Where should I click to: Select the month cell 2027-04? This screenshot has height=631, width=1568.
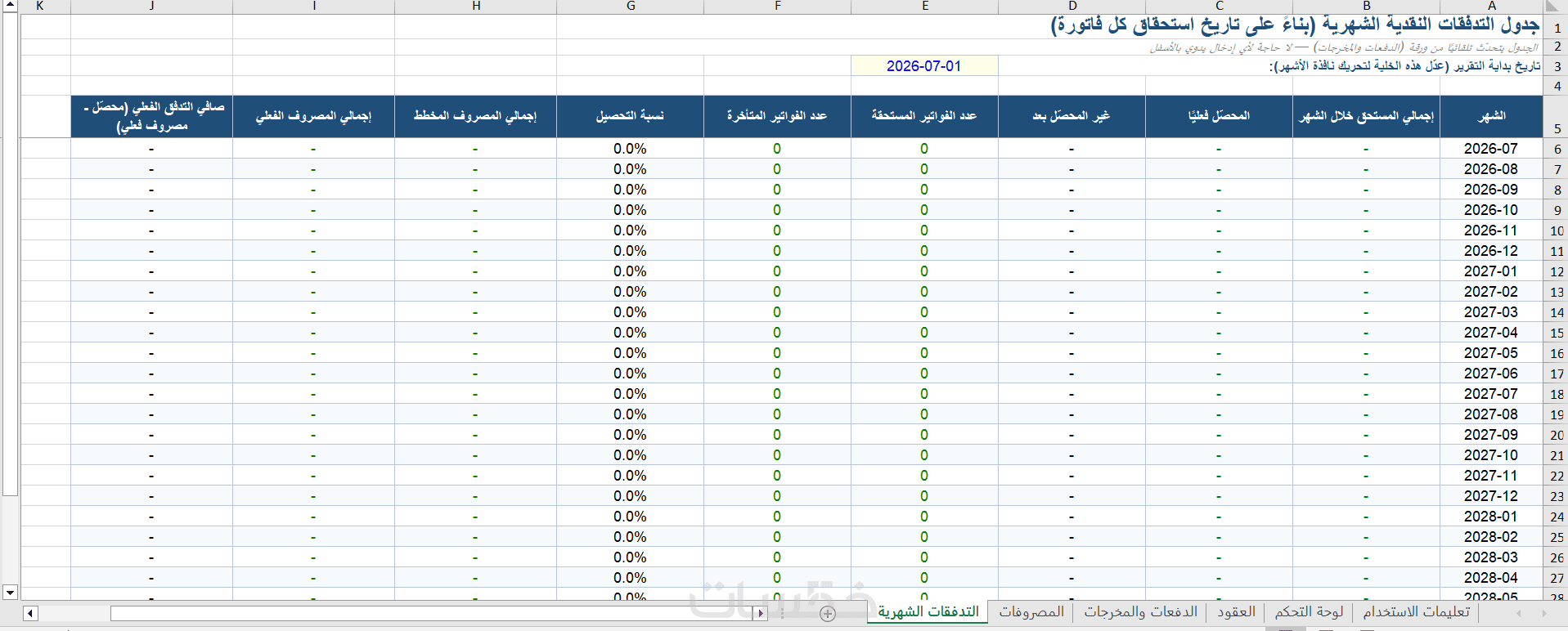pyautogui.click(x=1491, y=333)
